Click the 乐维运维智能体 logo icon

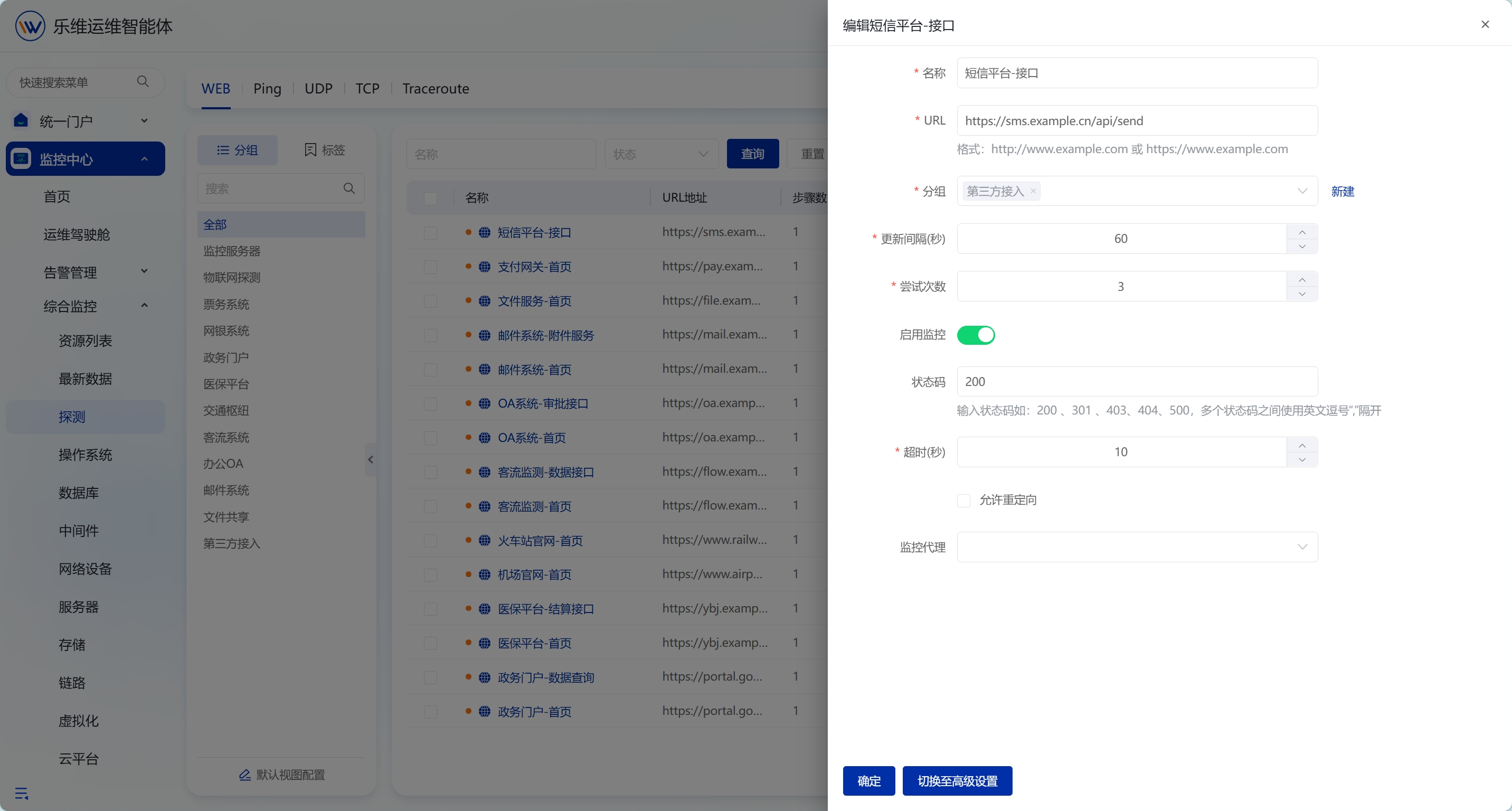click(x=30, y=26)
